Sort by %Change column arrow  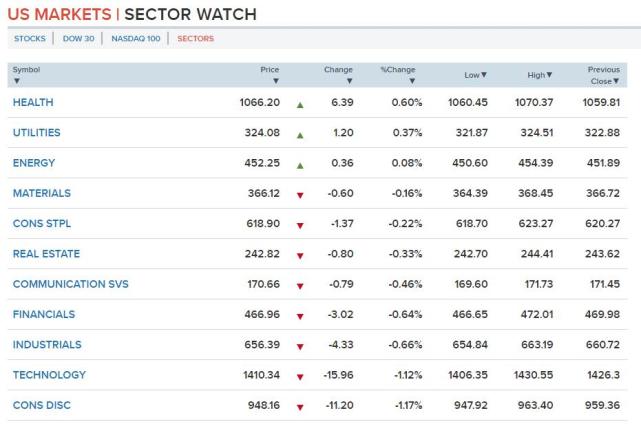pyautogui.click(x=411, y=81)
